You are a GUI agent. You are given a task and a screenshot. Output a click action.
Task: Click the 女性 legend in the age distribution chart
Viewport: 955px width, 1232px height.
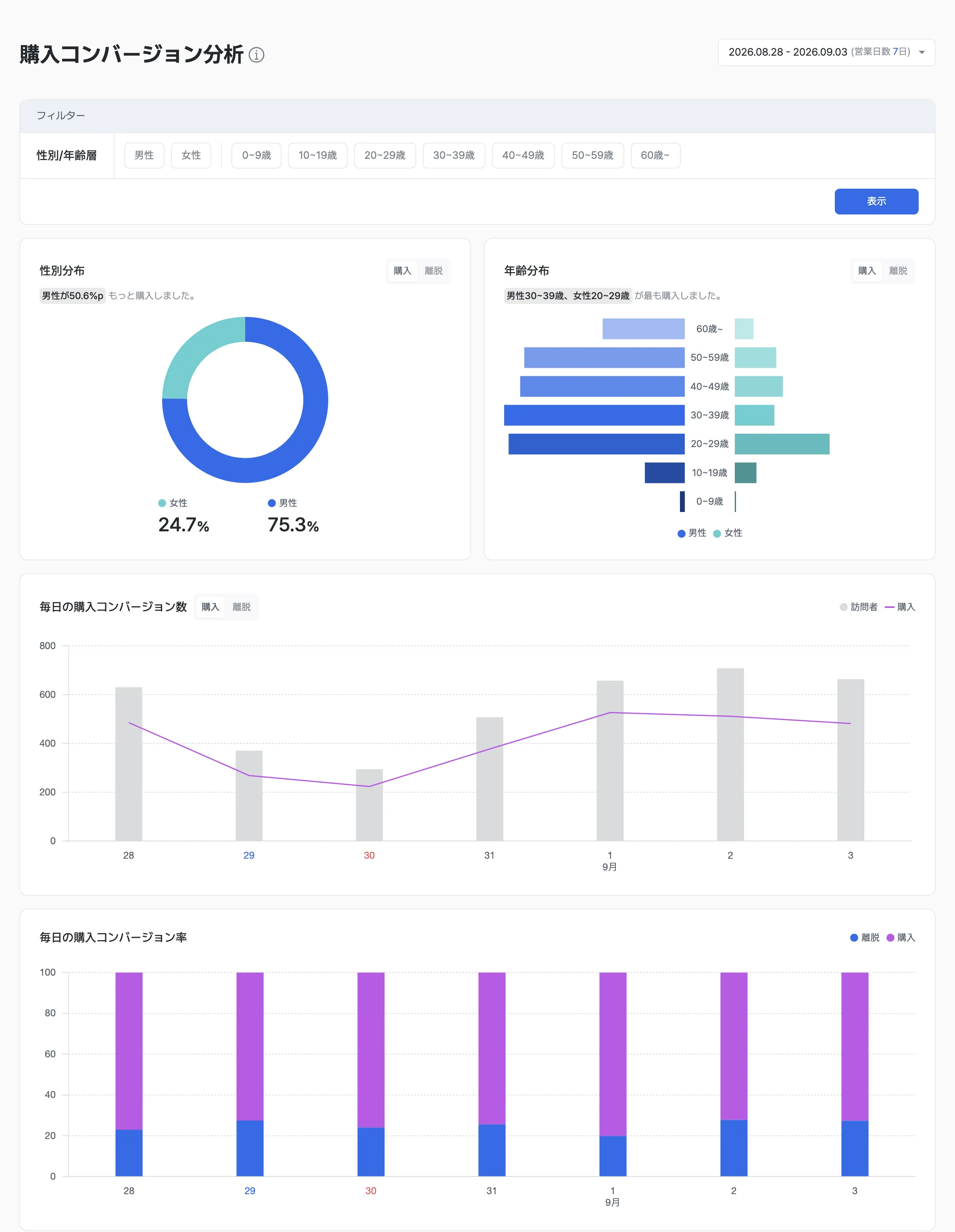click(x=728, y=533)
